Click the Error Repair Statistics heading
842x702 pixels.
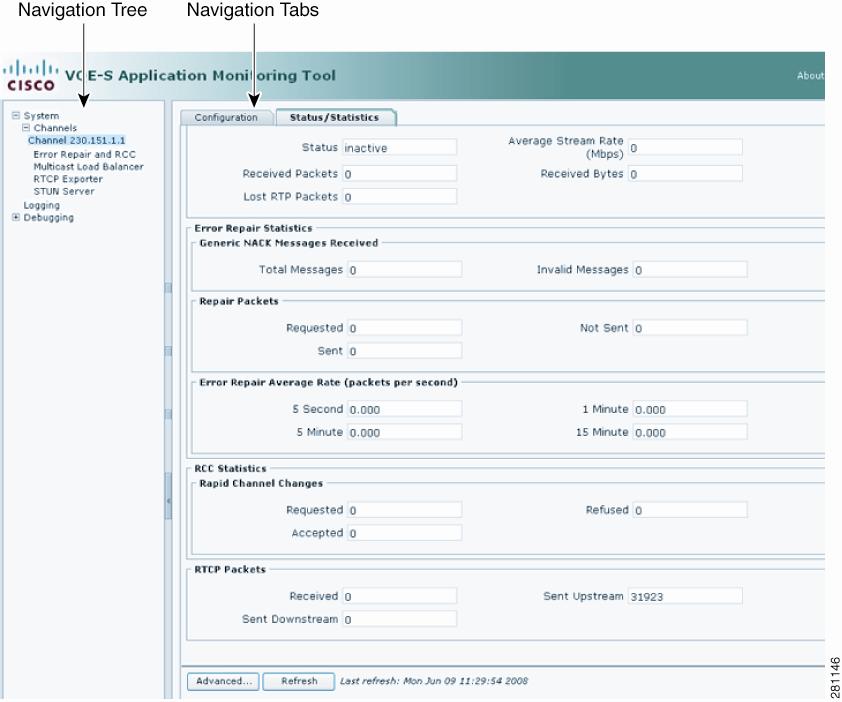point(253,228)
